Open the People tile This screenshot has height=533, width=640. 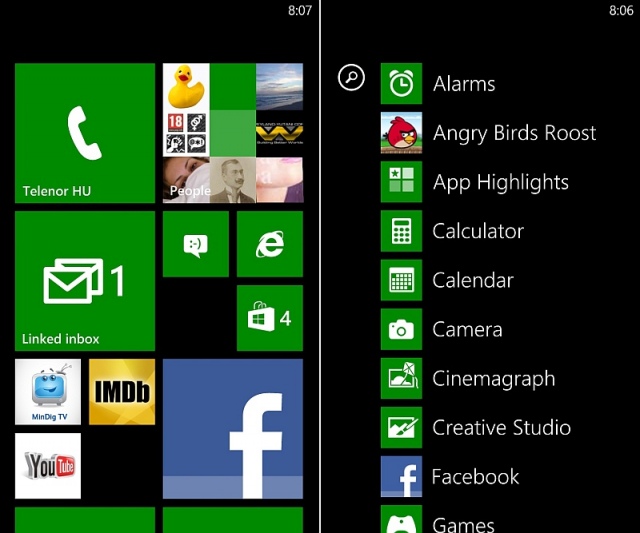(x=233, y=133)
